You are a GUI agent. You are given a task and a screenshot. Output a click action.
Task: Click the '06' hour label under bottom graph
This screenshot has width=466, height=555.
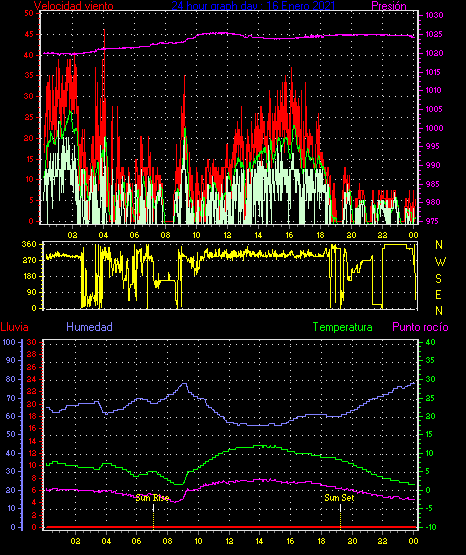(x=136, y=541)
